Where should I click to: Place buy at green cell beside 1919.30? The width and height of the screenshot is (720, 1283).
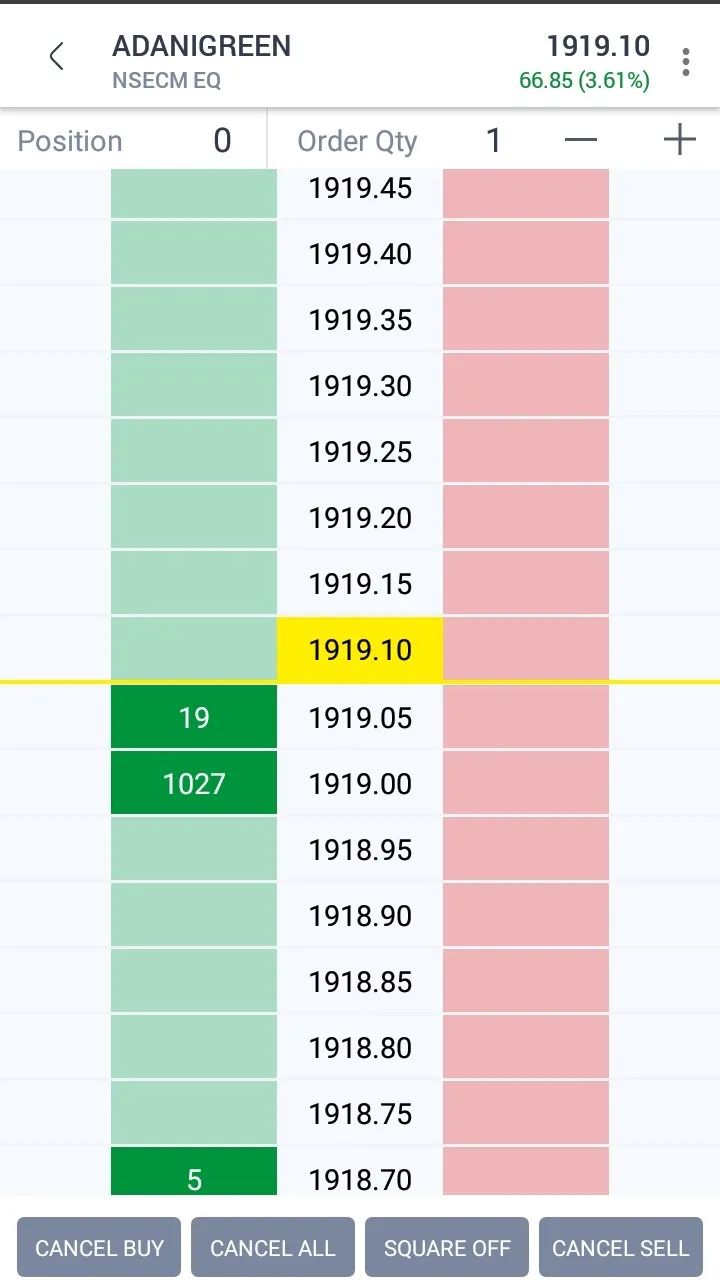coord(194,385)
